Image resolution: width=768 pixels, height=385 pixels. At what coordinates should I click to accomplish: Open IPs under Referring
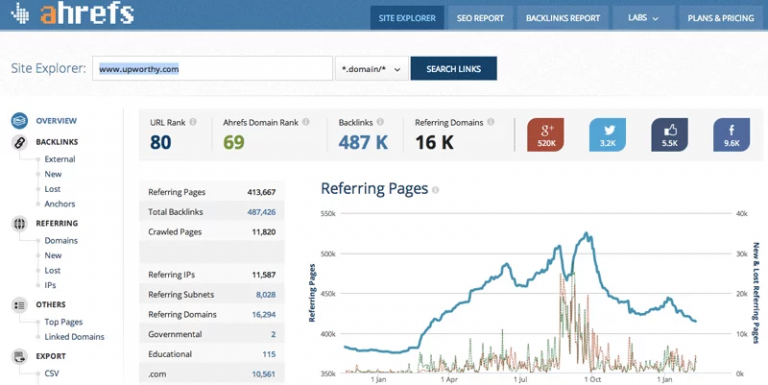tap(50, 285)
